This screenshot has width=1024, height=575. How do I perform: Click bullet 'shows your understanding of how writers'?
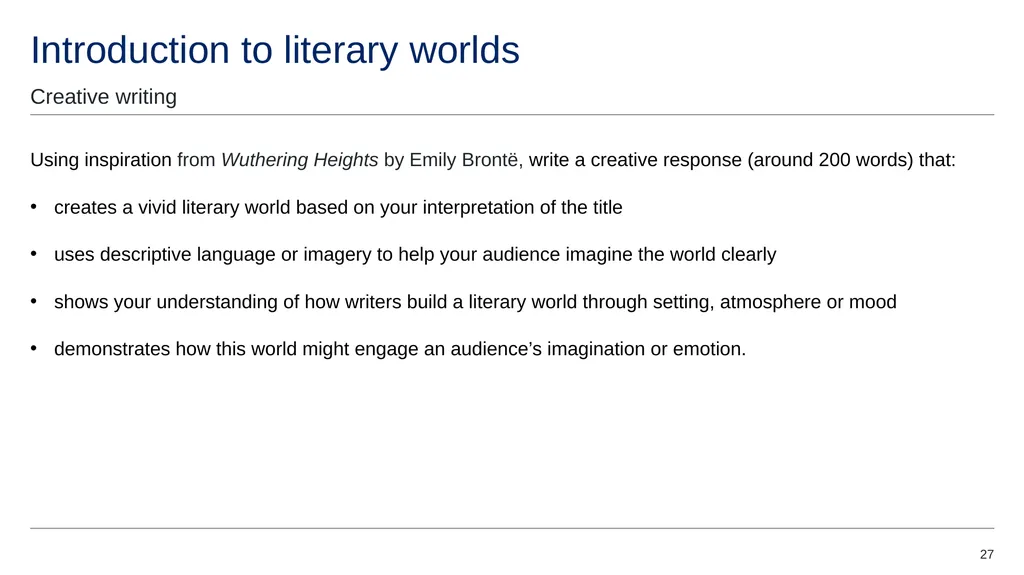475,302
